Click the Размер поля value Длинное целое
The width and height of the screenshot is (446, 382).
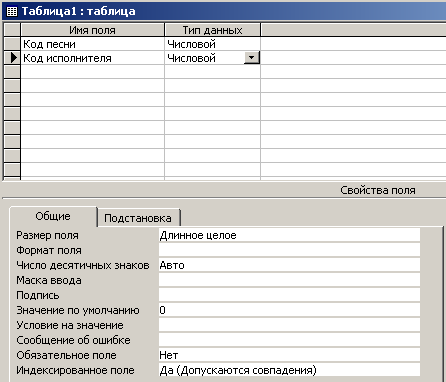pyautogui.click(x=289, y=235)
